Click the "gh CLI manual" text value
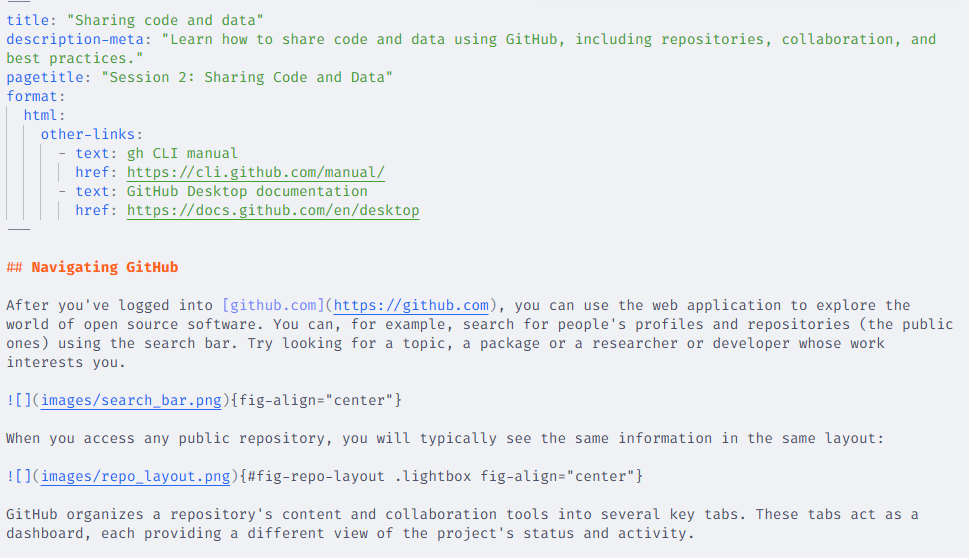 [182, 153]
